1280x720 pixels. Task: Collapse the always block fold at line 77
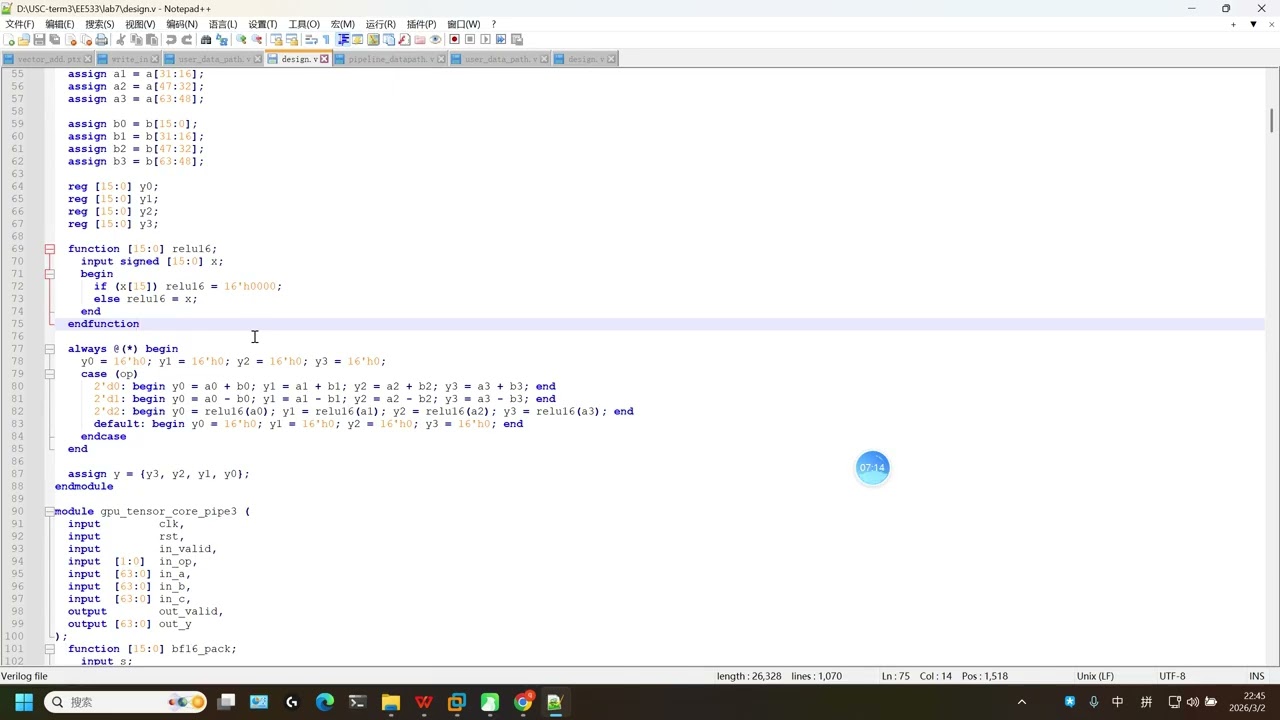[49, 349]
